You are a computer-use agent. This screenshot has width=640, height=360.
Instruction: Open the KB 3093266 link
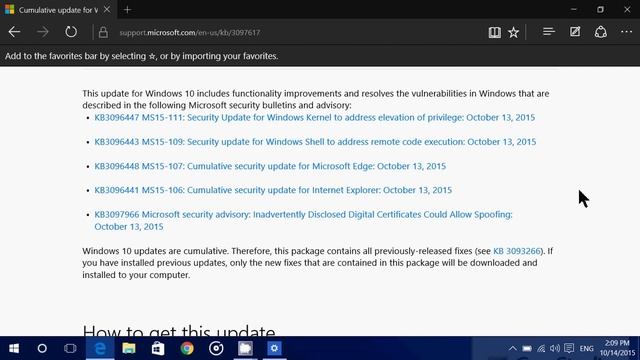(x=517, y=251)
